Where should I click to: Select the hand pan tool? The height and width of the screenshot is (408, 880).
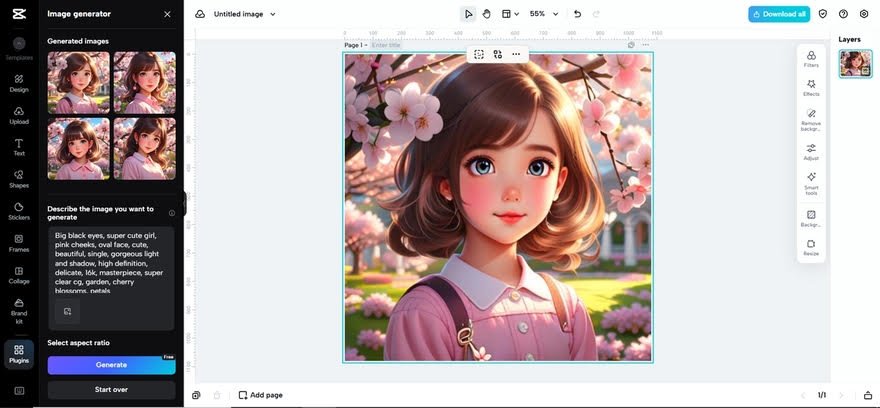(486, 14)
